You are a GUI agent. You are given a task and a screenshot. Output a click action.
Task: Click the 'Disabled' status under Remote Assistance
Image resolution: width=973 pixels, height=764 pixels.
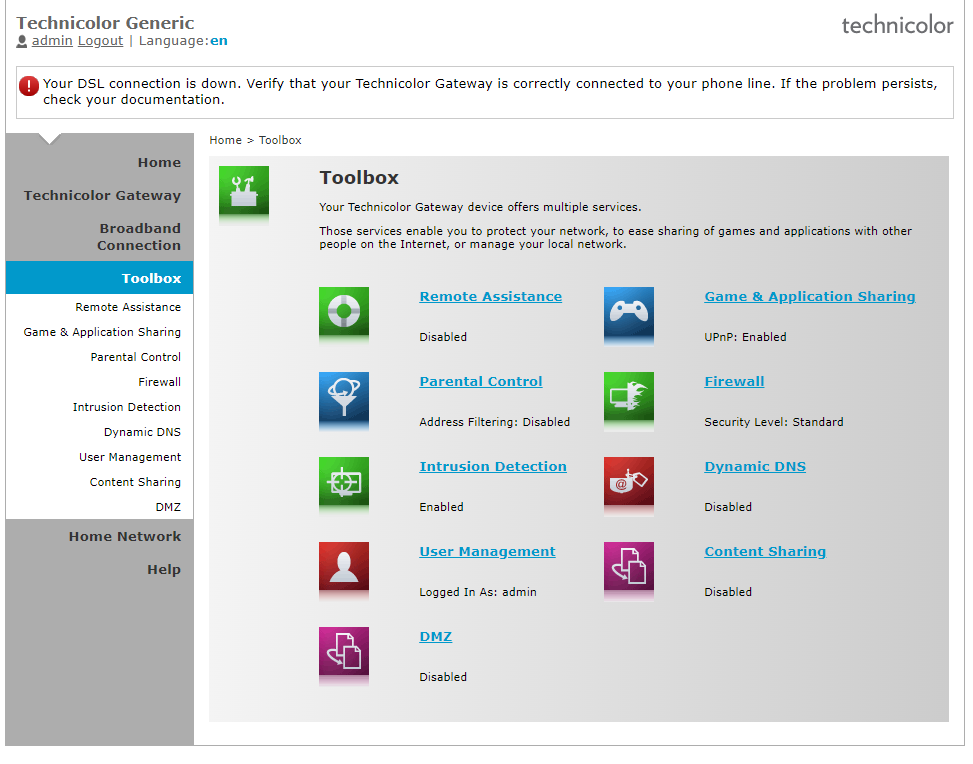click(x=443, y=337)
